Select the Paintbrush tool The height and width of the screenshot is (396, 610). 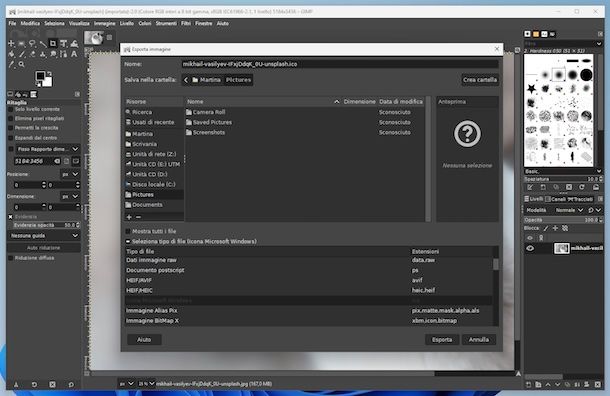22,54
